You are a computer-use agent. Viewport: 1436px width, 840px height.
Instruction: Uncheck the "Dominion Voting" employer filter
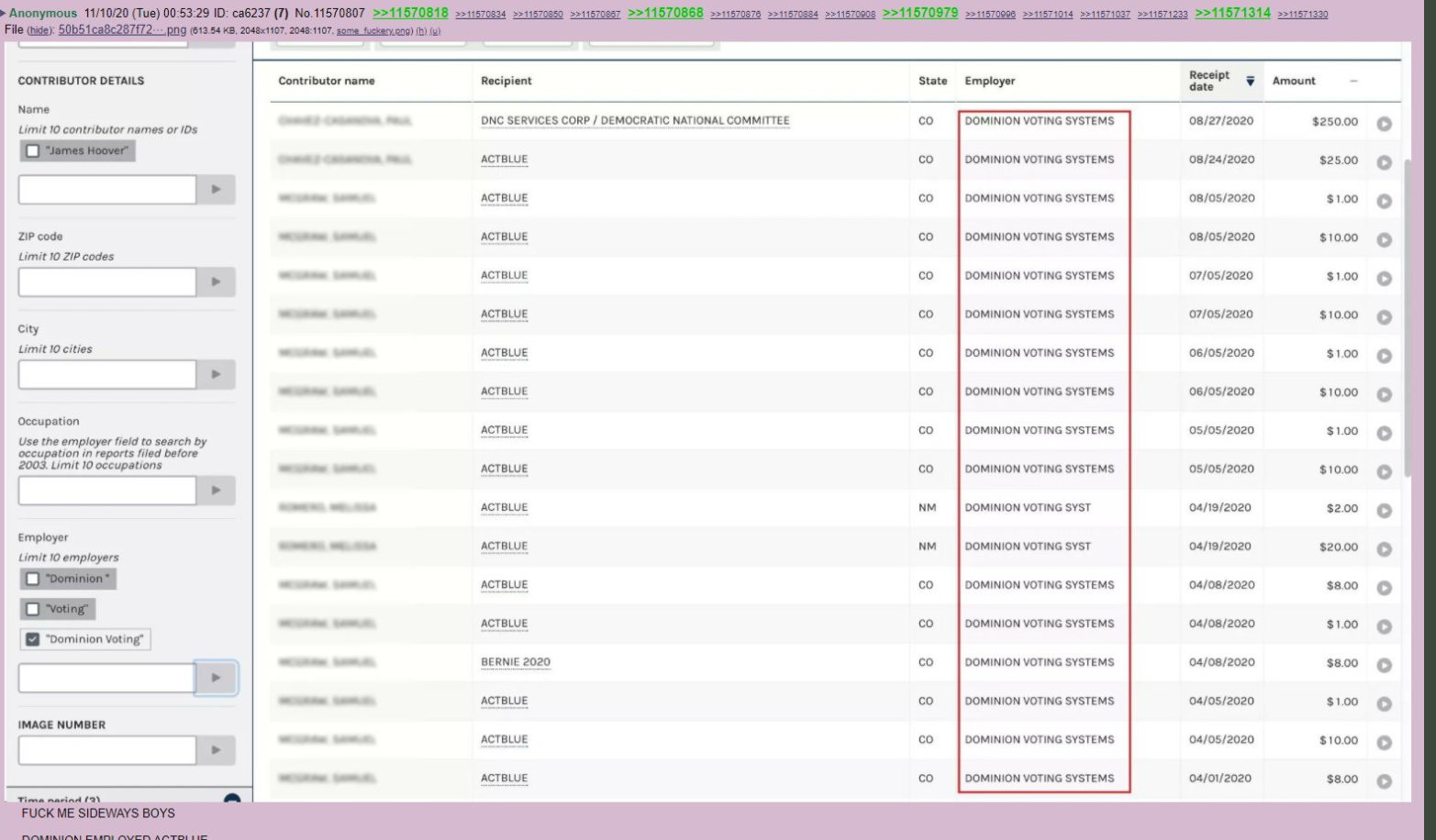coord(33,639)
